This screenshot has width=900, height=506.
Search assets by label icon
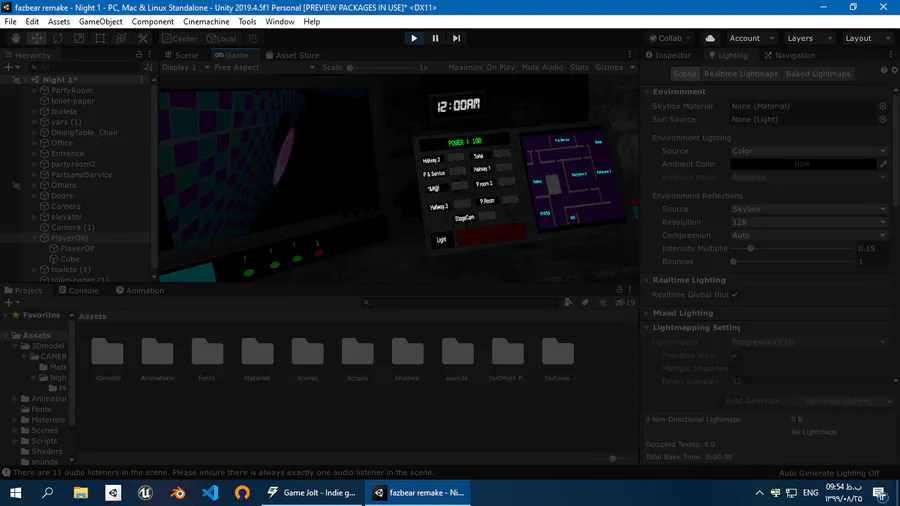point(585,302)
